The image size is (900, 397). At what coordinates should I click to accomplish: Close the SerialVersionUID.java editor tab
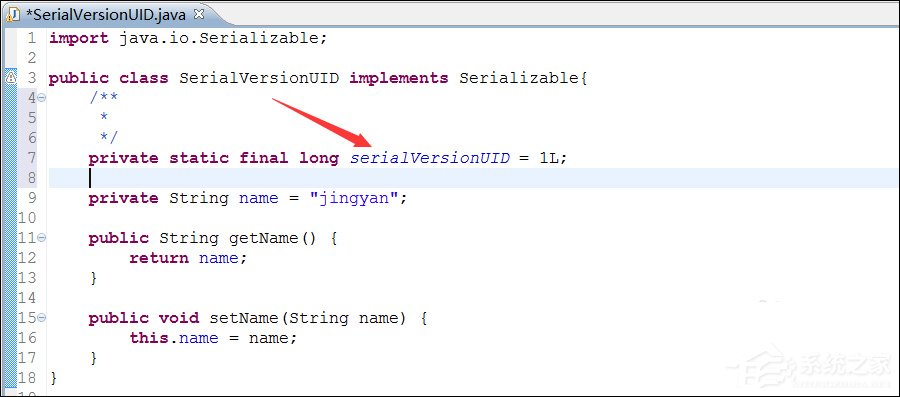pos(199,14)
